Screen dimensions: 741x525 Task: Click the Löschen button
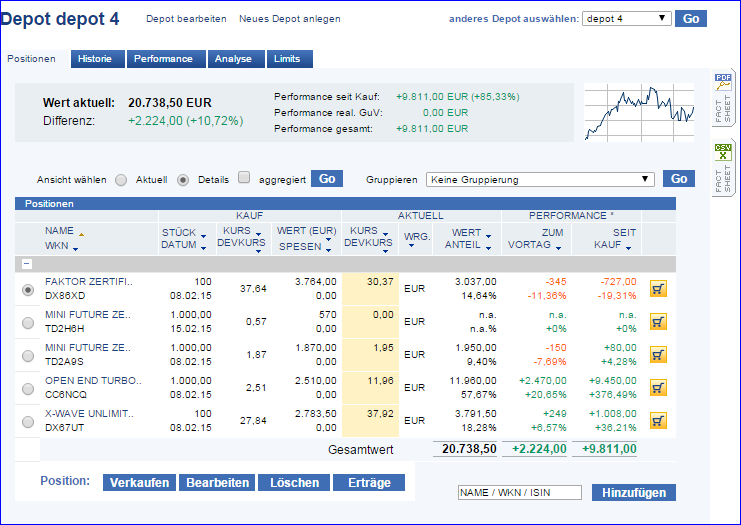pos(294,482)
